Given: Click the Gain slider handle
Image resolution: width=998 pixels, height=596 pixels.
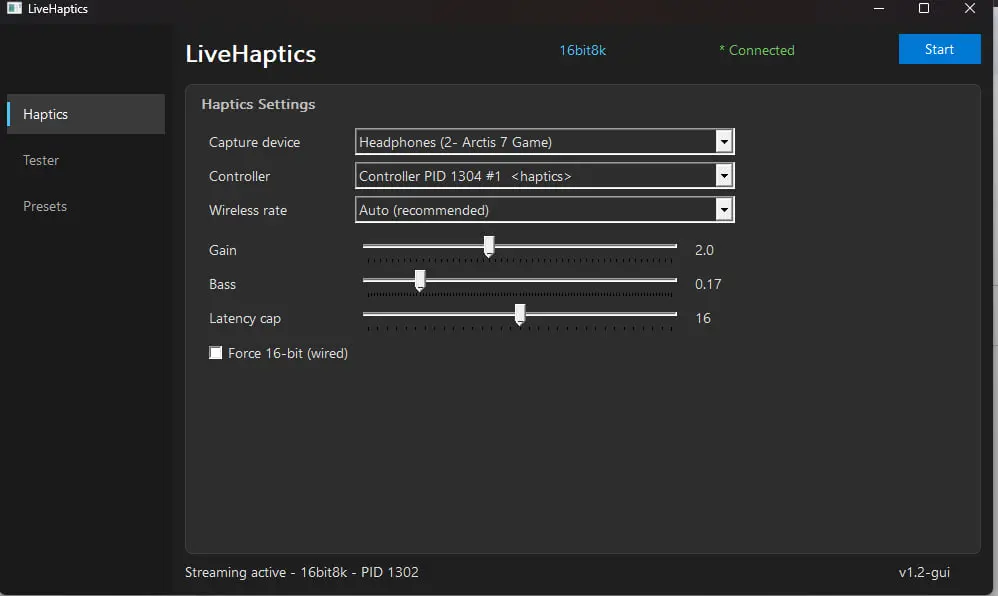Looking at the screenshot, I should click(489, 246).
